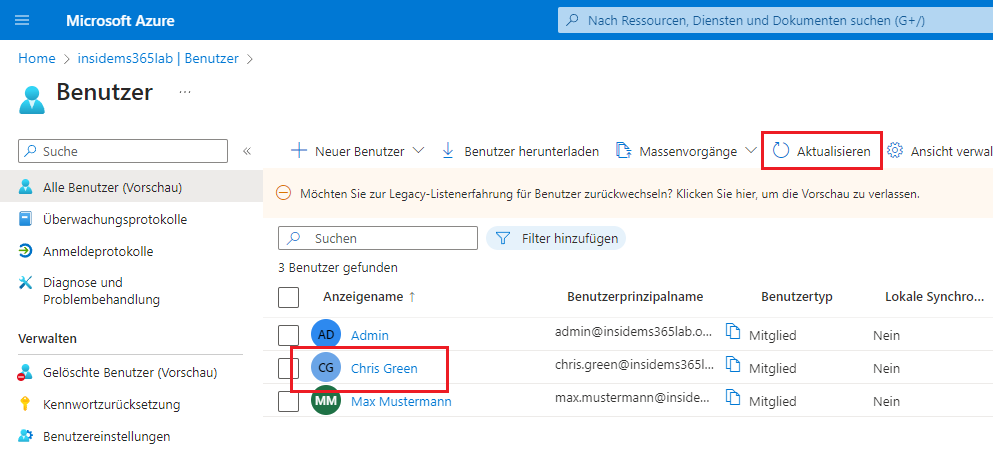Copy Chris Green's user principal name
The height and width of the screenshot is (456, 993).
tap(733, 367)
